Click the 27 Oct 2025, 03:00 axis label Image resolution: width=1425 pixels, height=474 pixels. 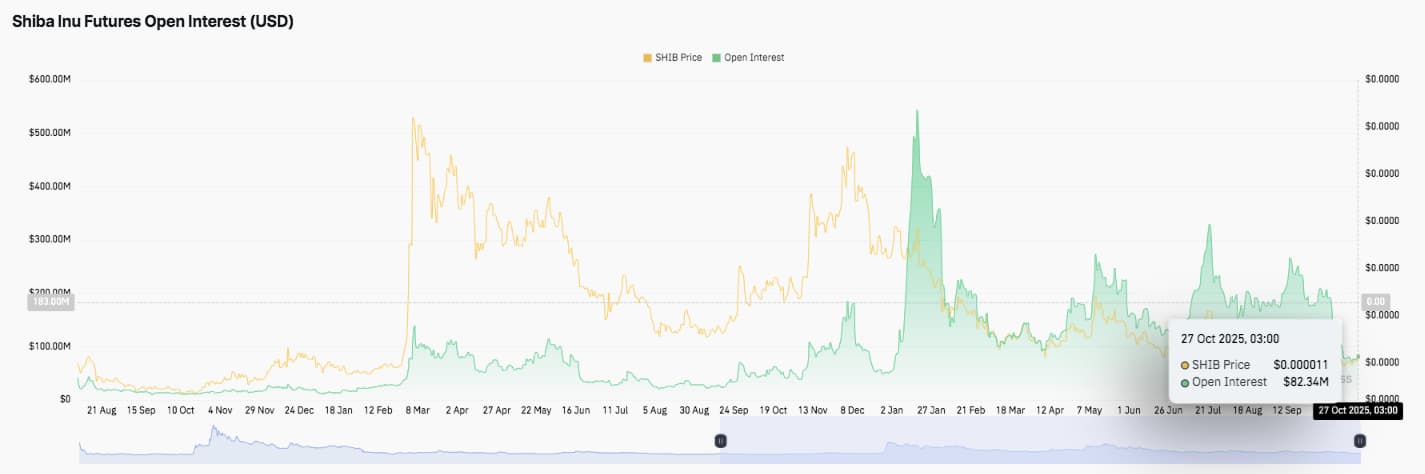click(1356, 410)
